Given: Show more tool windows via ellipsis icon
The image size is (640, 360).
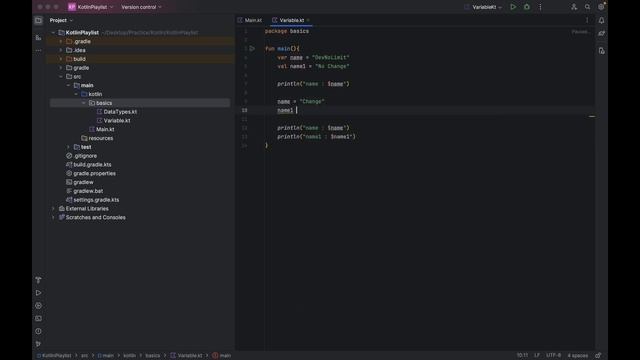Looking at the screenshot, I should tap(38, 51).
